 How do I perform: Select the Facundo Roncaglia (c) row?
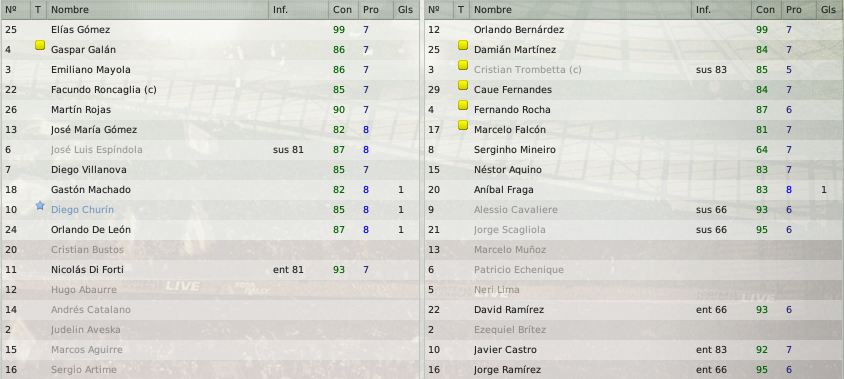[210, 90]
